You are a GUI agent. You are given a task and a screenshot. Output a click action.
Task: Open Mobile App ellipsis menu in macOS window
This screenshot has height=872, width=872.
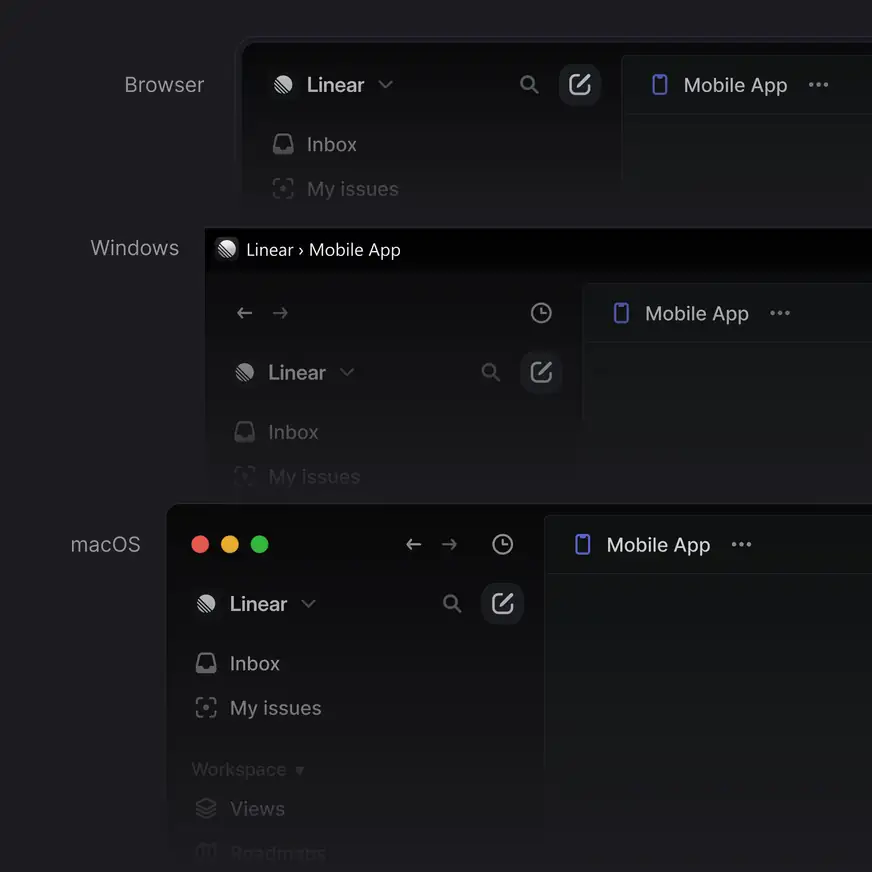(741, 544)
